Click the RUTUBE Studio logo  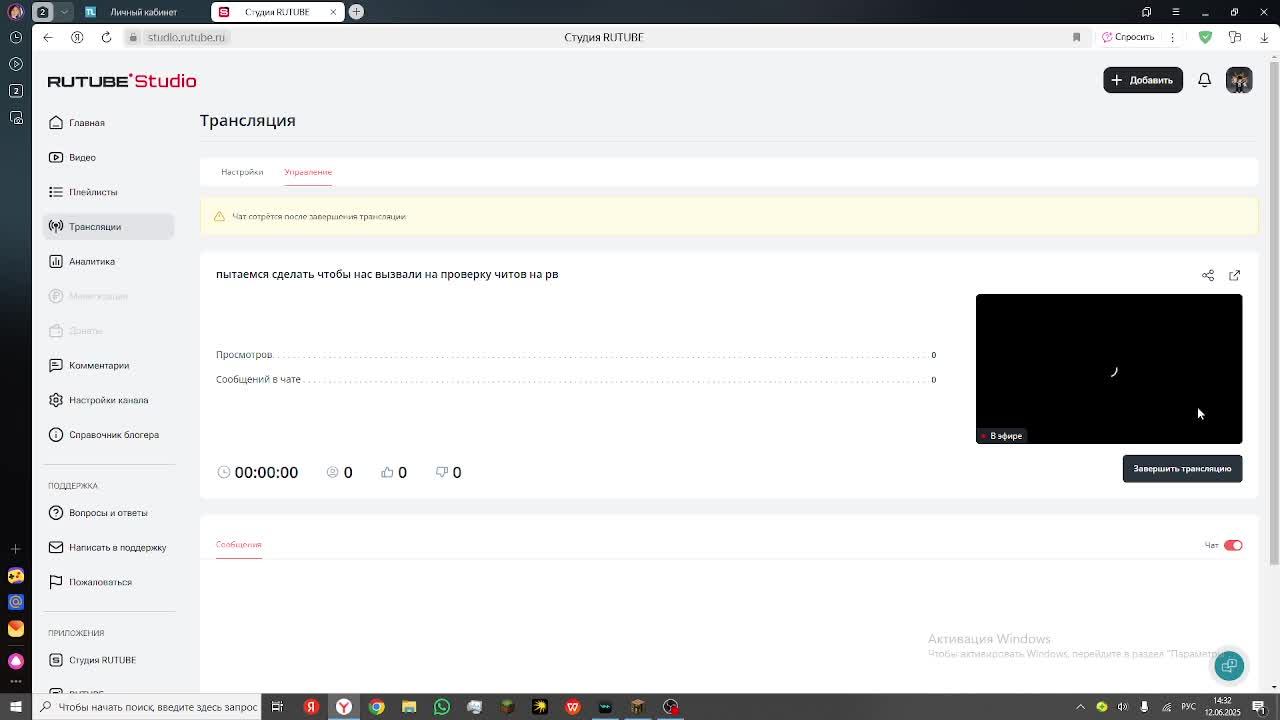point(122,81)
